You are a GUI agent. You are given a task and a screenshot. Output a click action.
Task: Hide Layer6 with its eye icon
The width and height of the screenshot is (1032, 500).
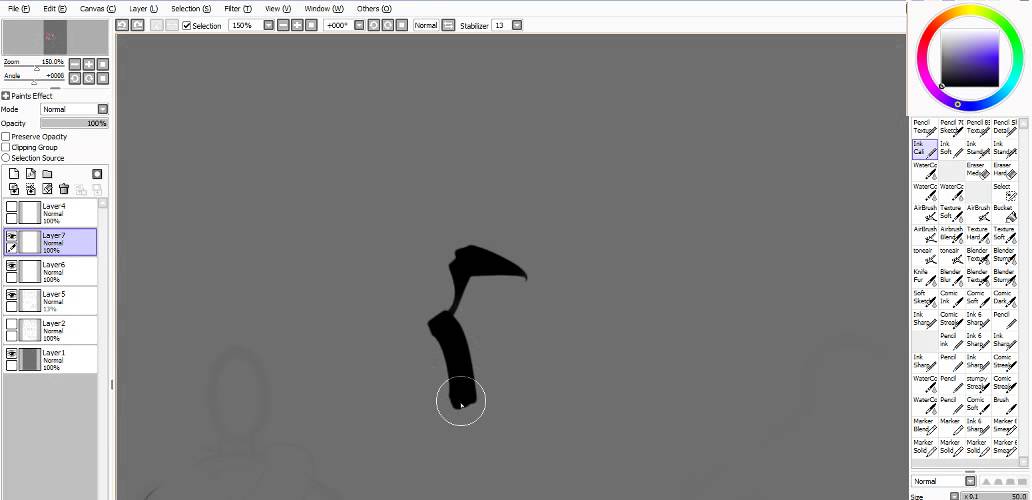11,265
